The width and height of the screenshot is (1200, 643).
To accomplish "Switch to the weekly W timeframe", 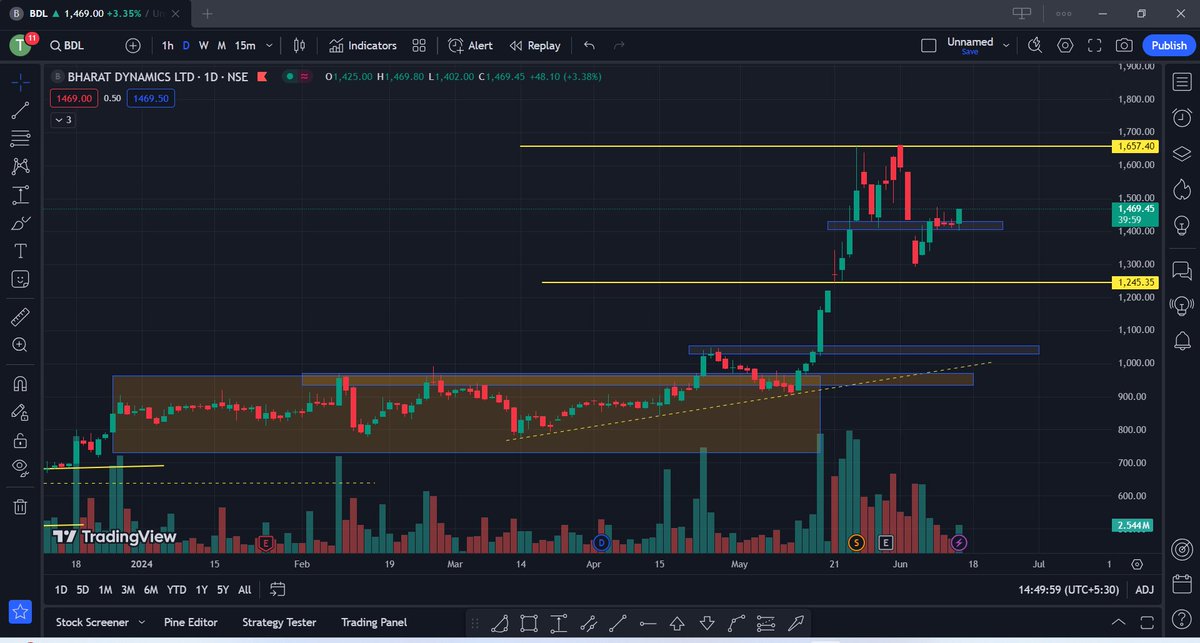I will [x=204, y=46].
